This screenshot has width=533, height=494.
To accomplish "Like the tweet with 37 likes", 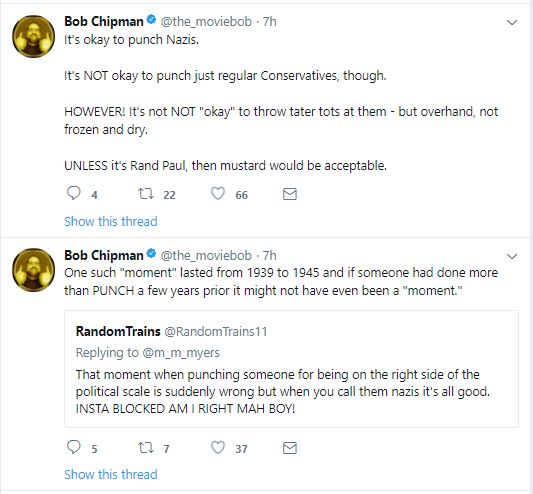I will [x=218, y=447].
